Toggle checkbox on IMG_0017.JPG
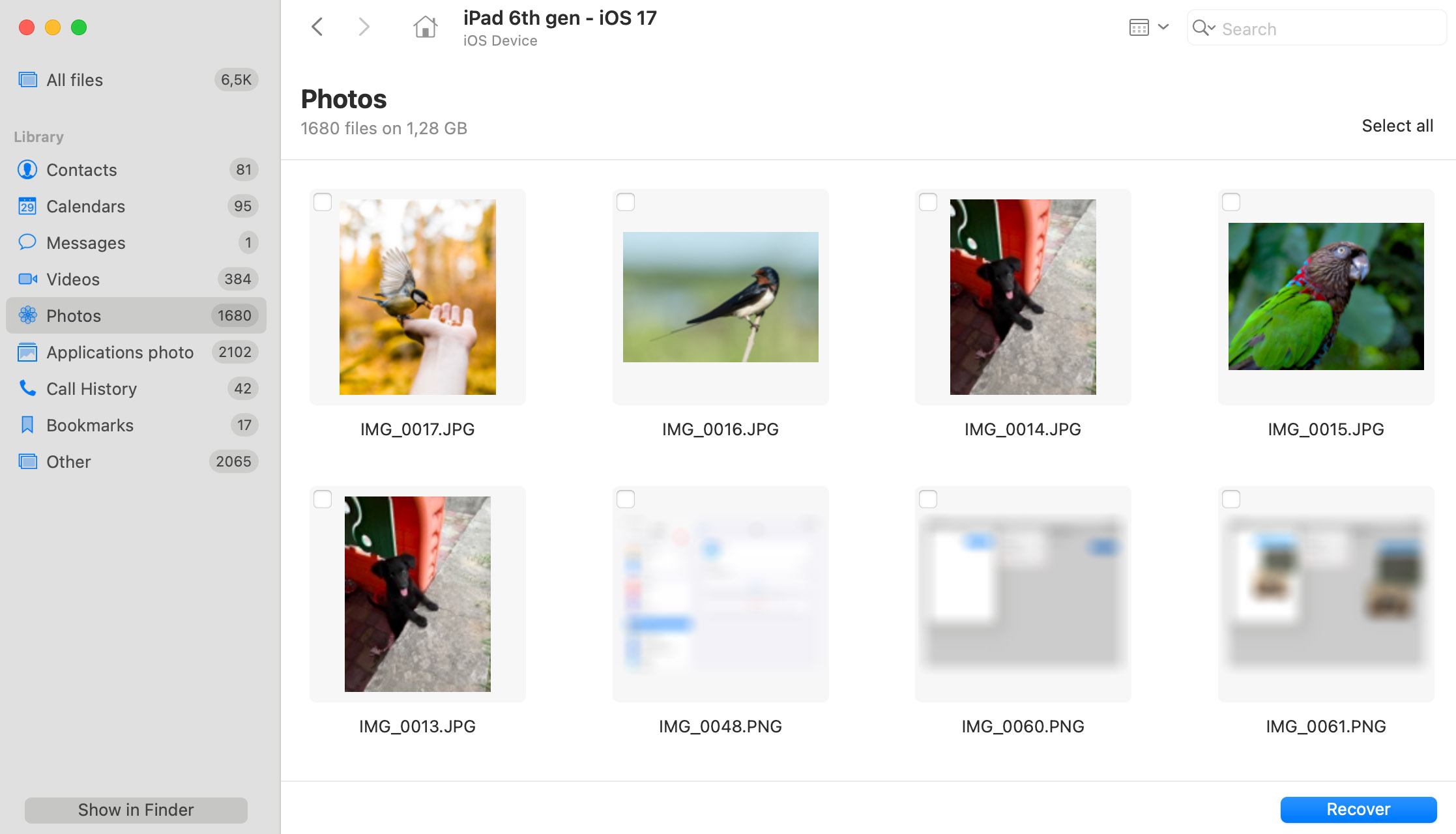 323,202
